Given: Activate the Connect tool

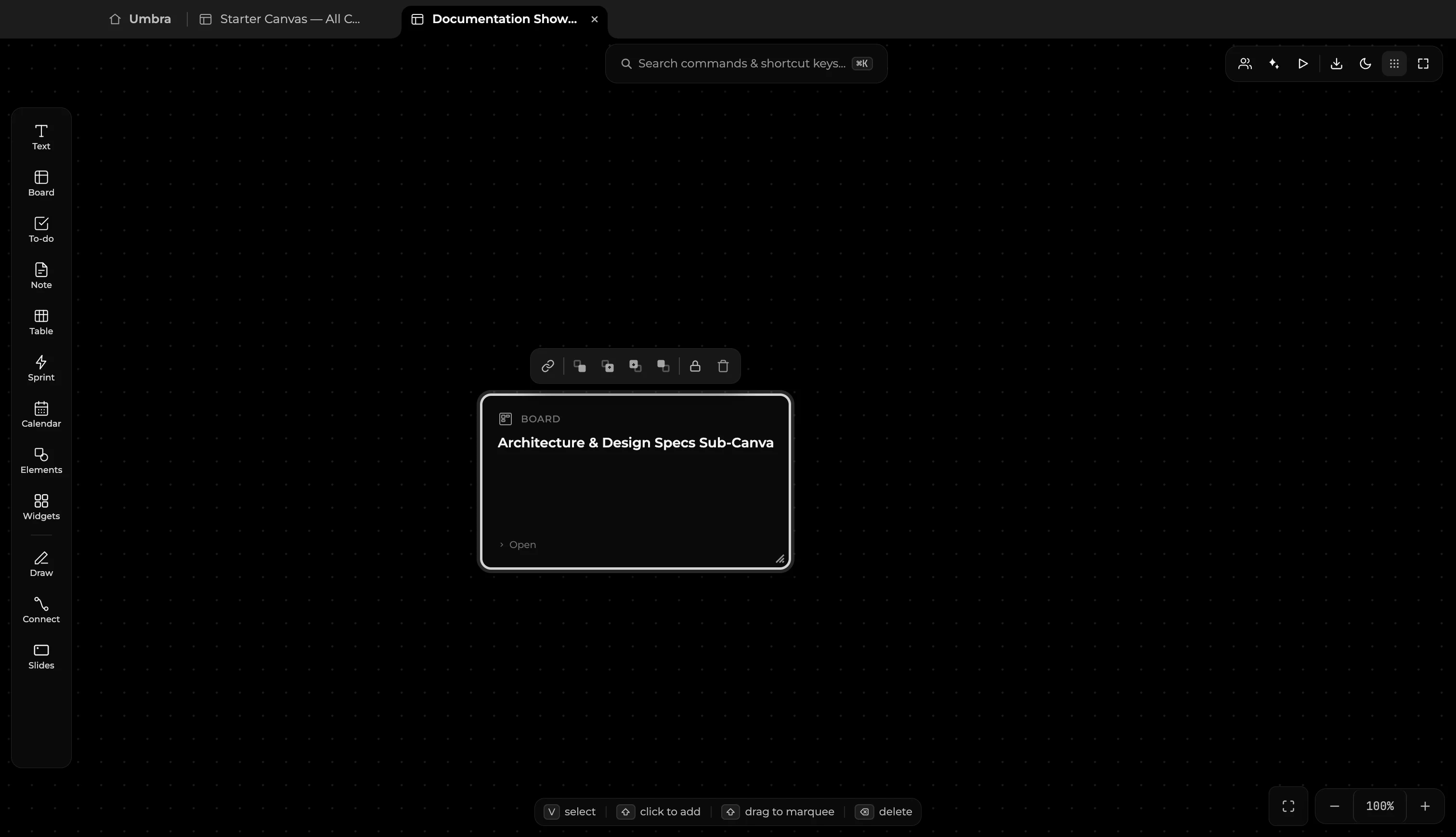Looking at the screenshot, I should pos(41,610).
